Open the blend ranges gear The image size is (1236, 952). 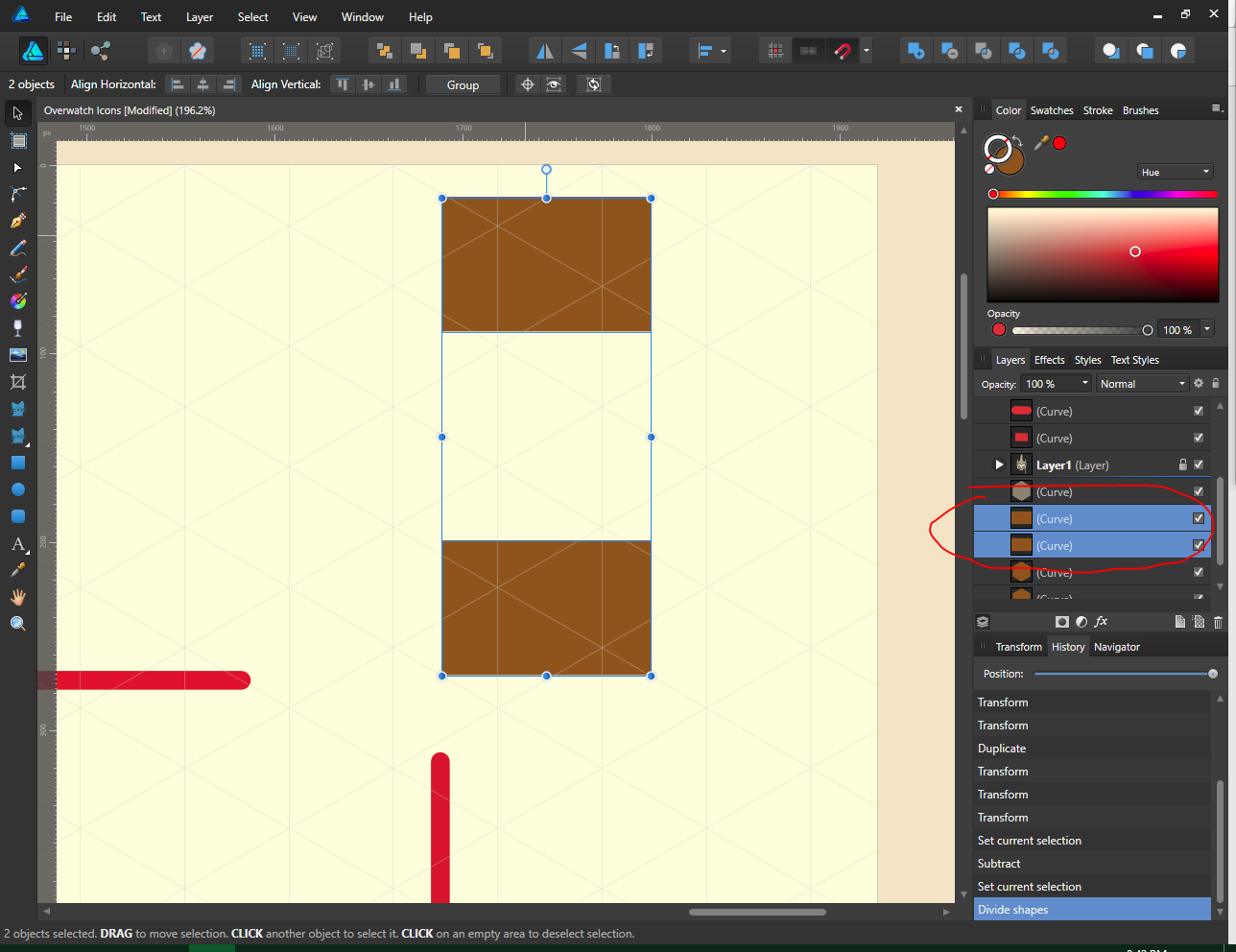[x=1199, y=383]
